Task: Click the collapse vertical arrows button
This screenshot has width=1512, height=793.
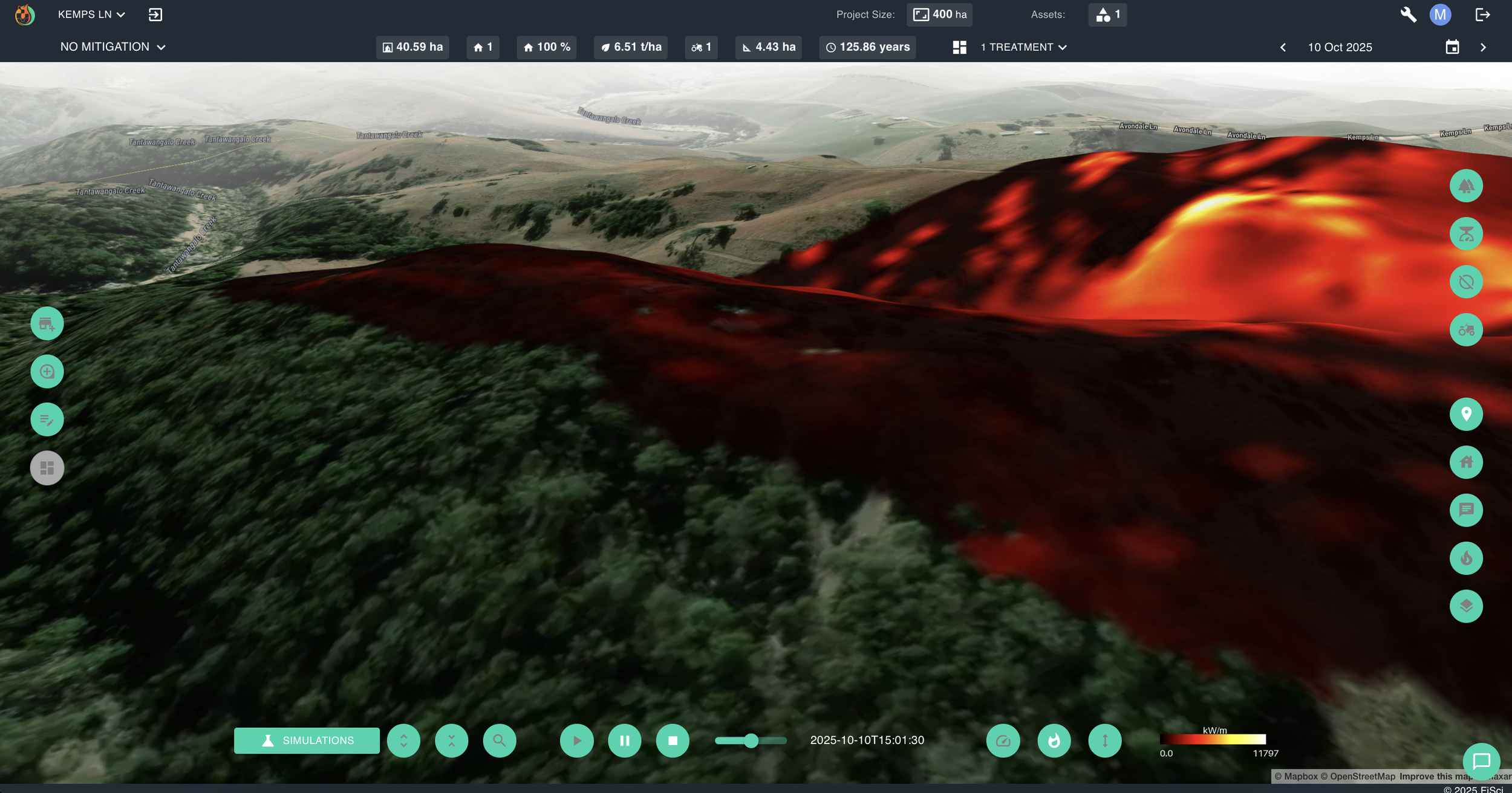Action: (x=452, y=740)
